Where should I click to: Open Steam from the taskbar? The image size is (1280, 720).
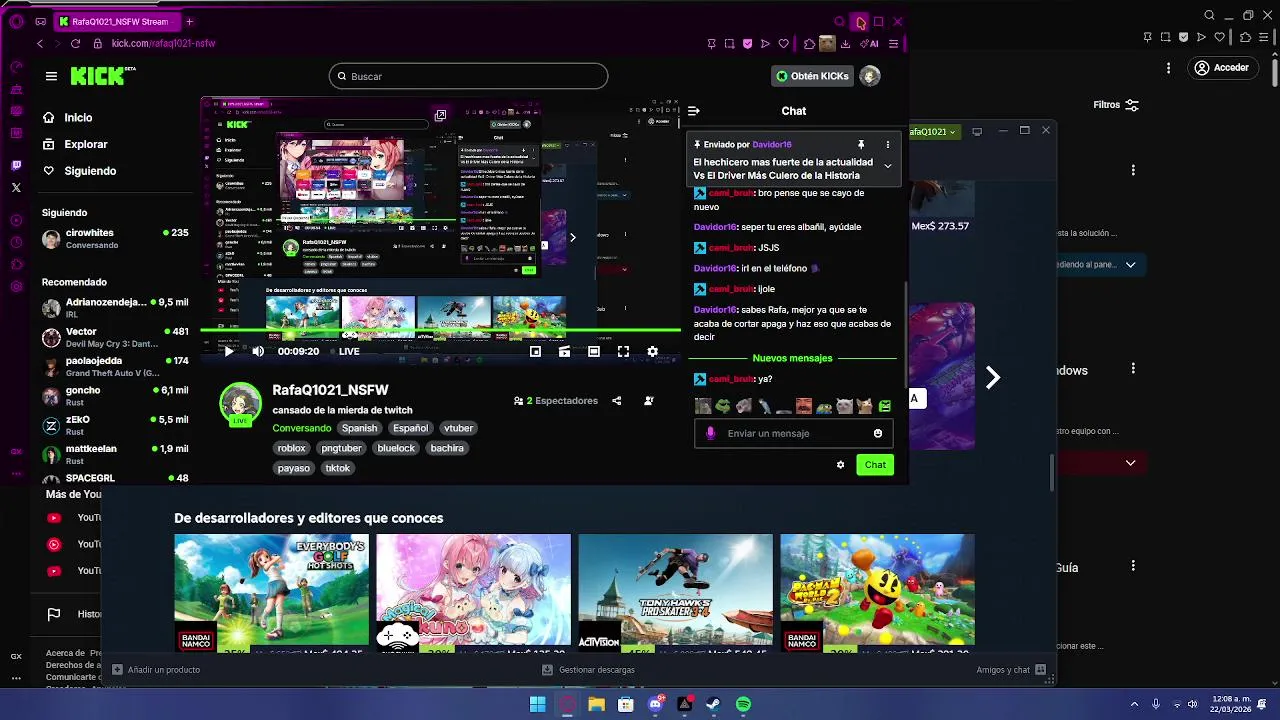coord(714,705)
